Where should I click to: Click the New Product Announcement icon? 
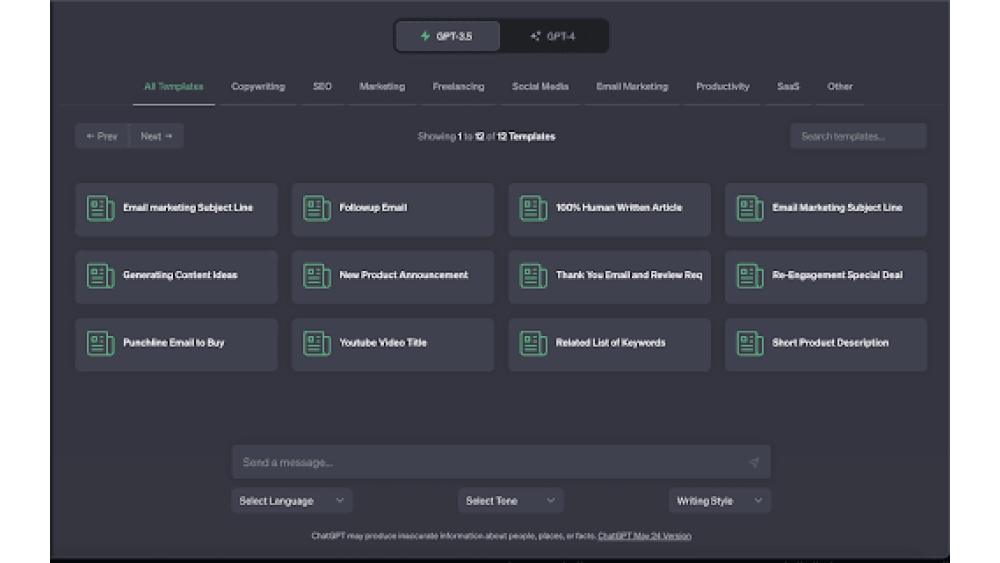tap(316, 276)
